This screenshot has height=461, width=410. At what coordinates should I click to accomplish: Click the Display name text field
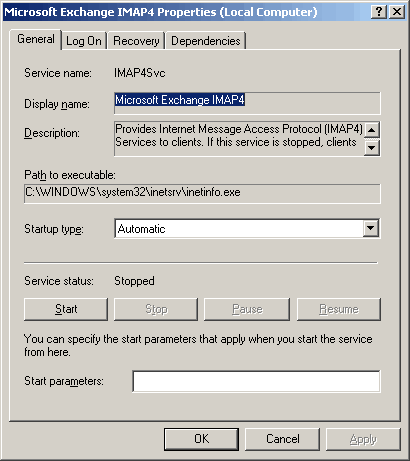pos(247,103)
